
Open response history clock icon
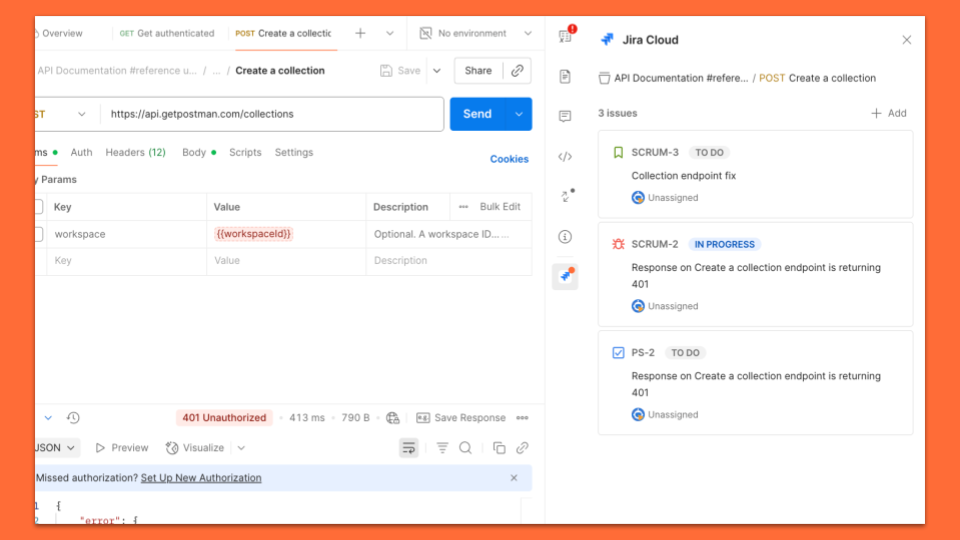click(x=73, y=418)
